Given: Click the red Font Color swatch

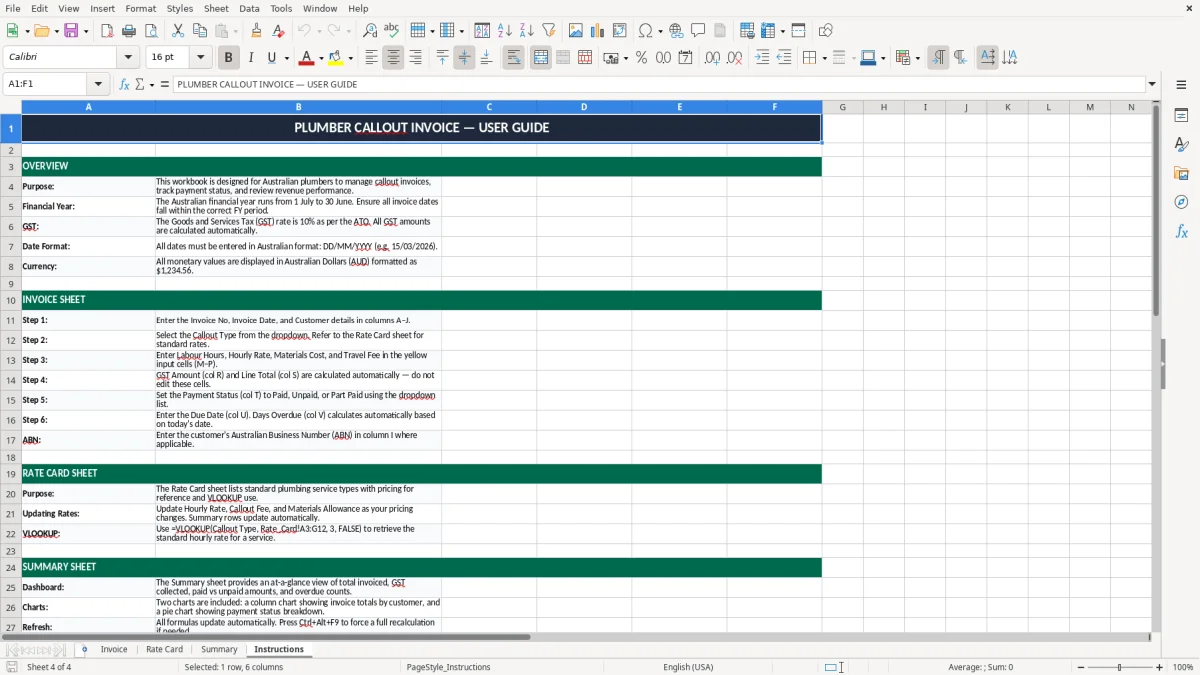Looking at the screenshot, I should [307, 58].
